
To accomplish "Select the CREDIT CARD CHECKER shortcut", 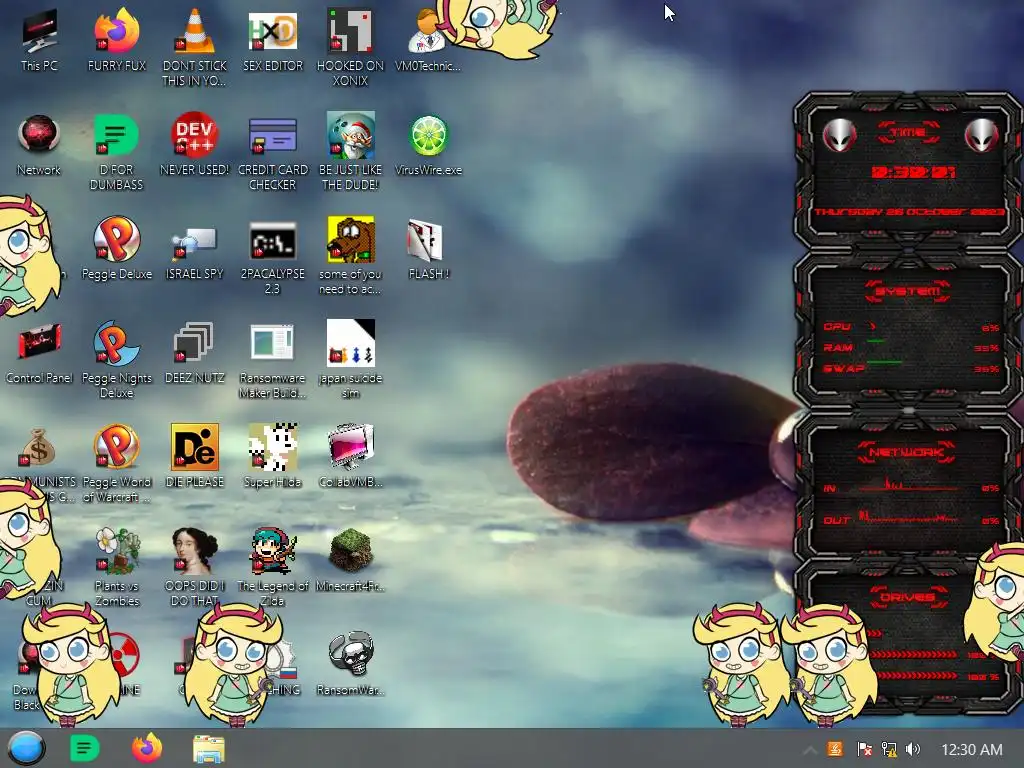I will tap(273, 152).
